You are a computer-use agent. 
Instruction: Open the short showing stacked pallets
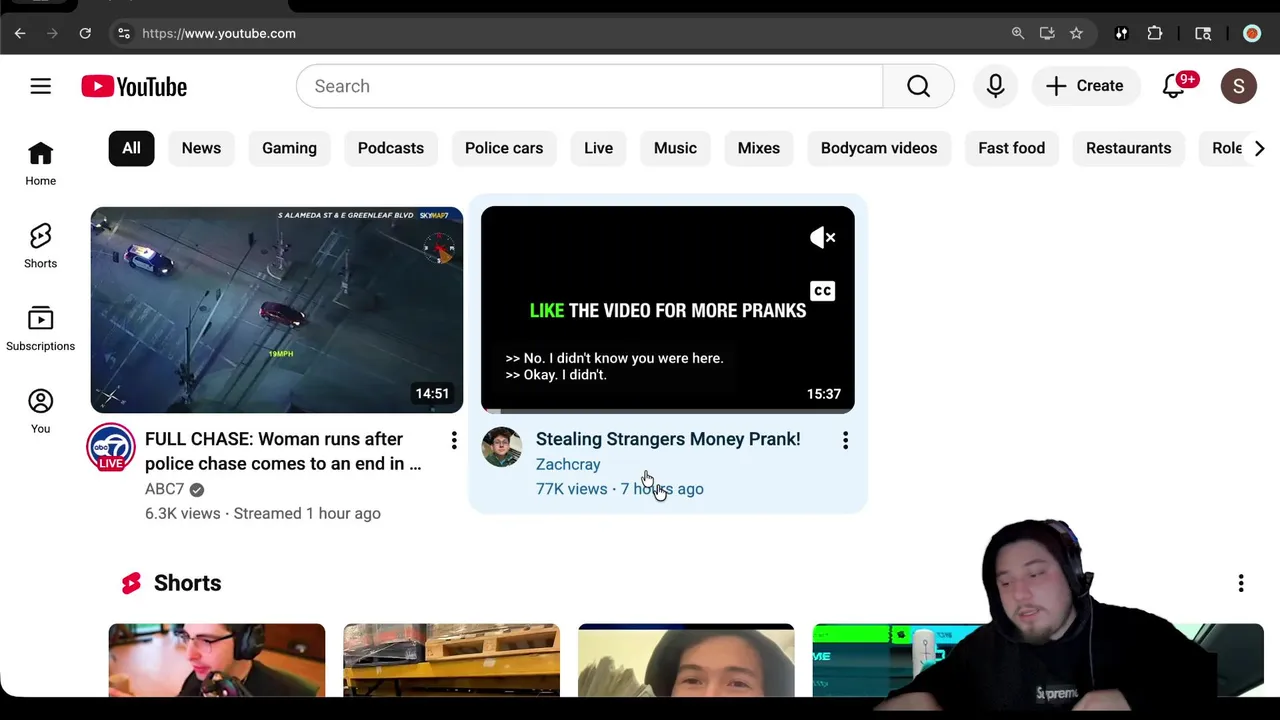pos(451,660)
